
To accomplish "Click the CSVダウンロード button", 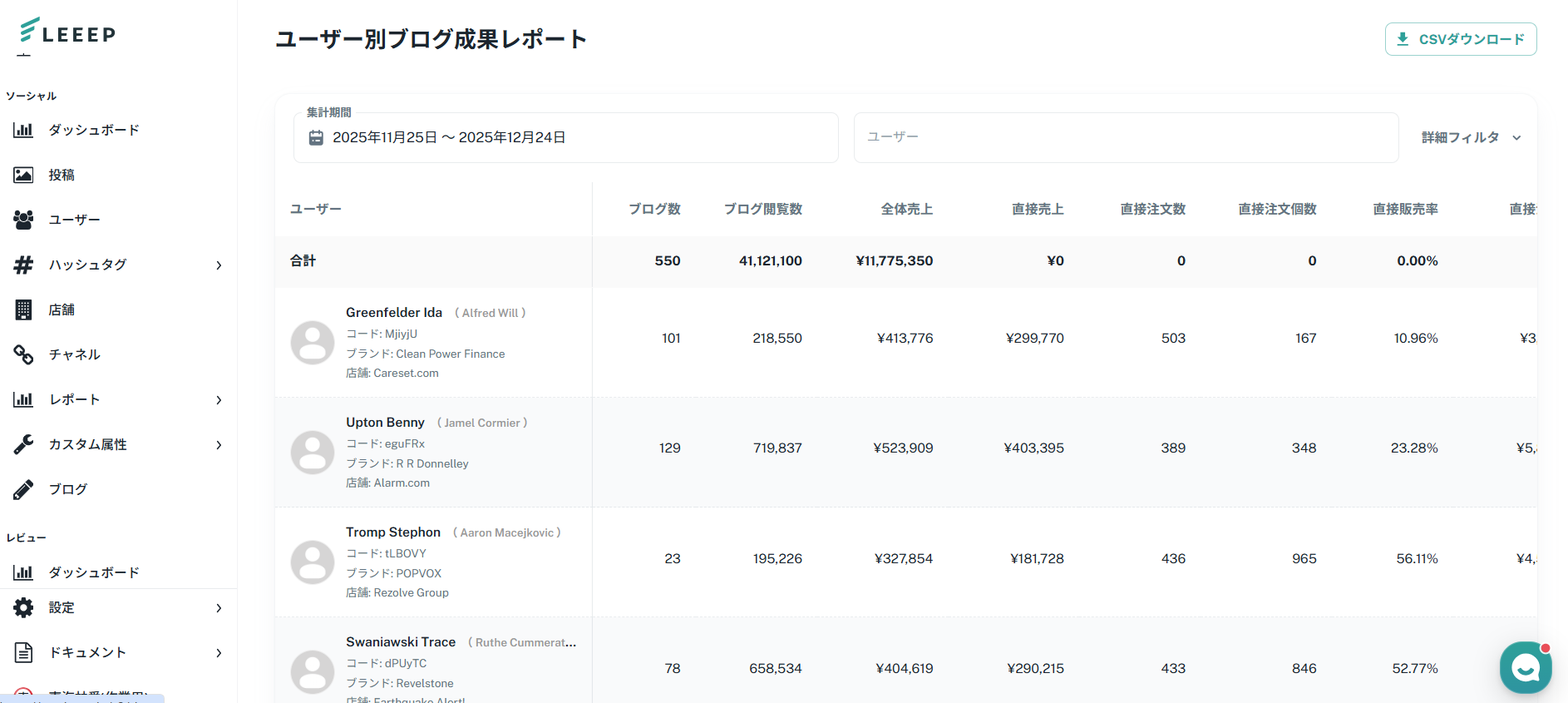I will click(1461, 39).
